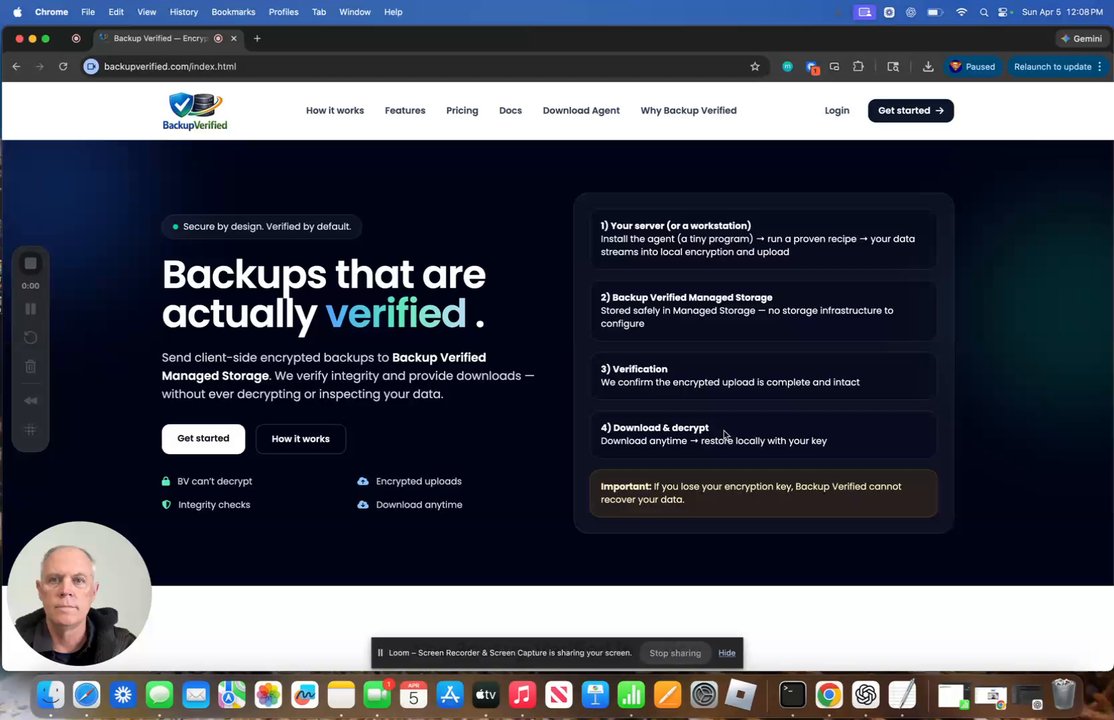The height and width of the screenshot is (720, 1114).
Task: Open the Edit menu
Action: [x=116, y=12]
